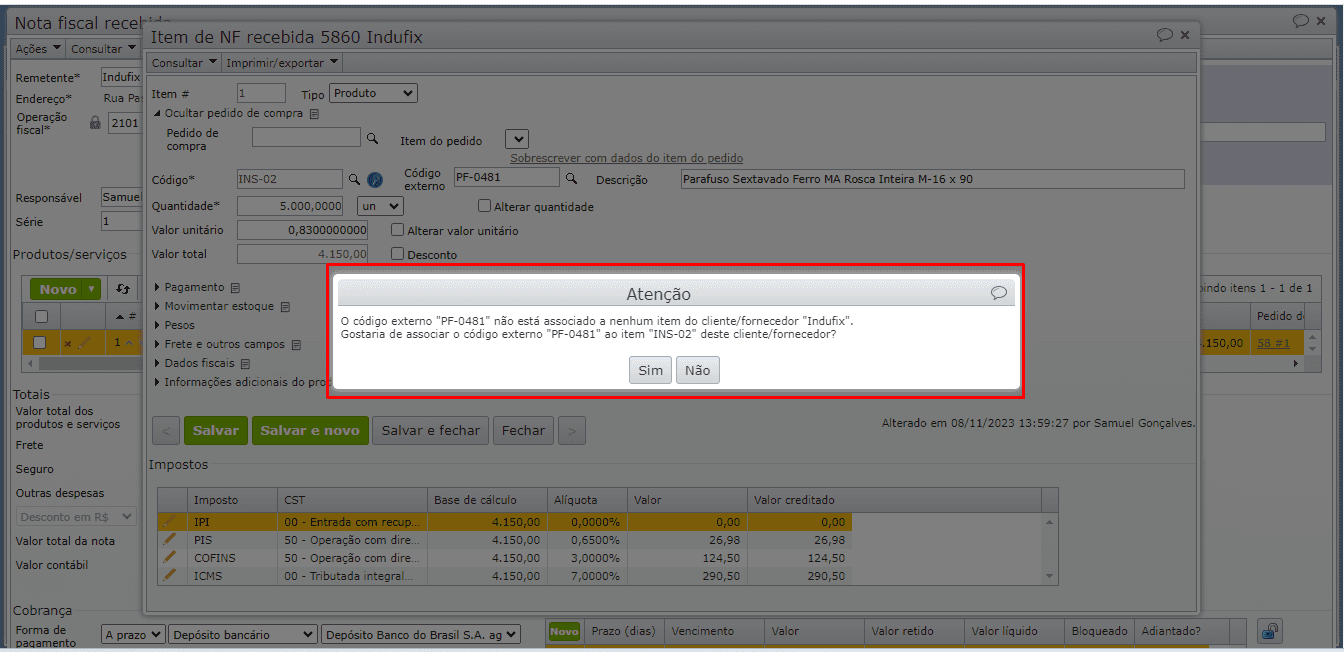This screenshot has height=652, width=1344.
Task: Open the Depósito bancário dropdown
Action: [x=243, y=634]
